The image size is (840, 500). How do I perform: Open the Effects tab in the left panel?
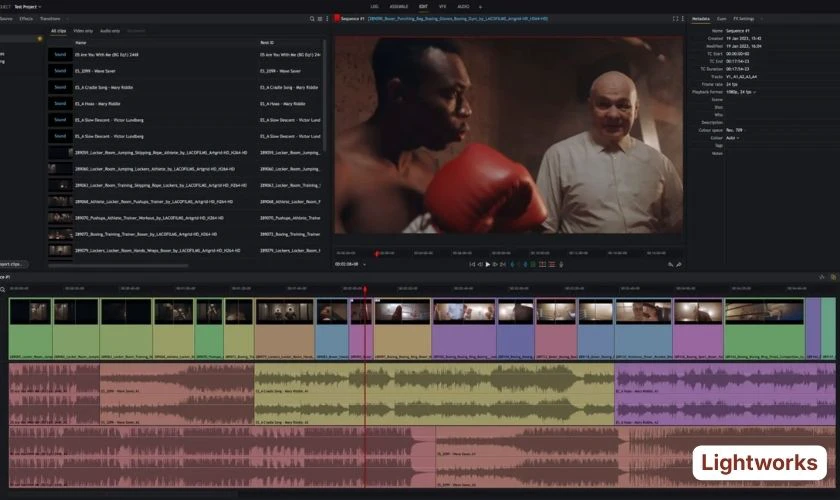click(26, 19)
